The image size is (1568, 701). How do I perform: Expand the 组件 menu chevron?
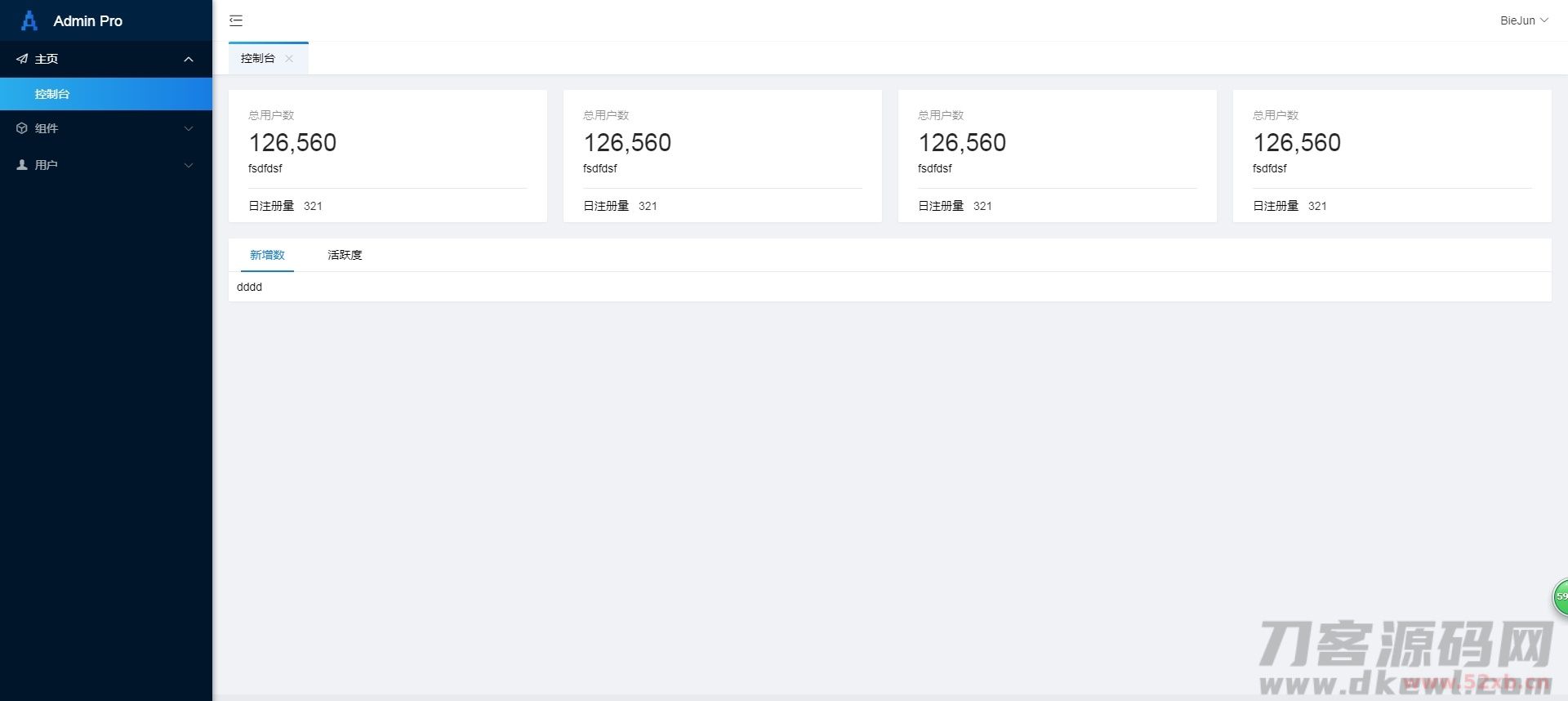[189, 128]
